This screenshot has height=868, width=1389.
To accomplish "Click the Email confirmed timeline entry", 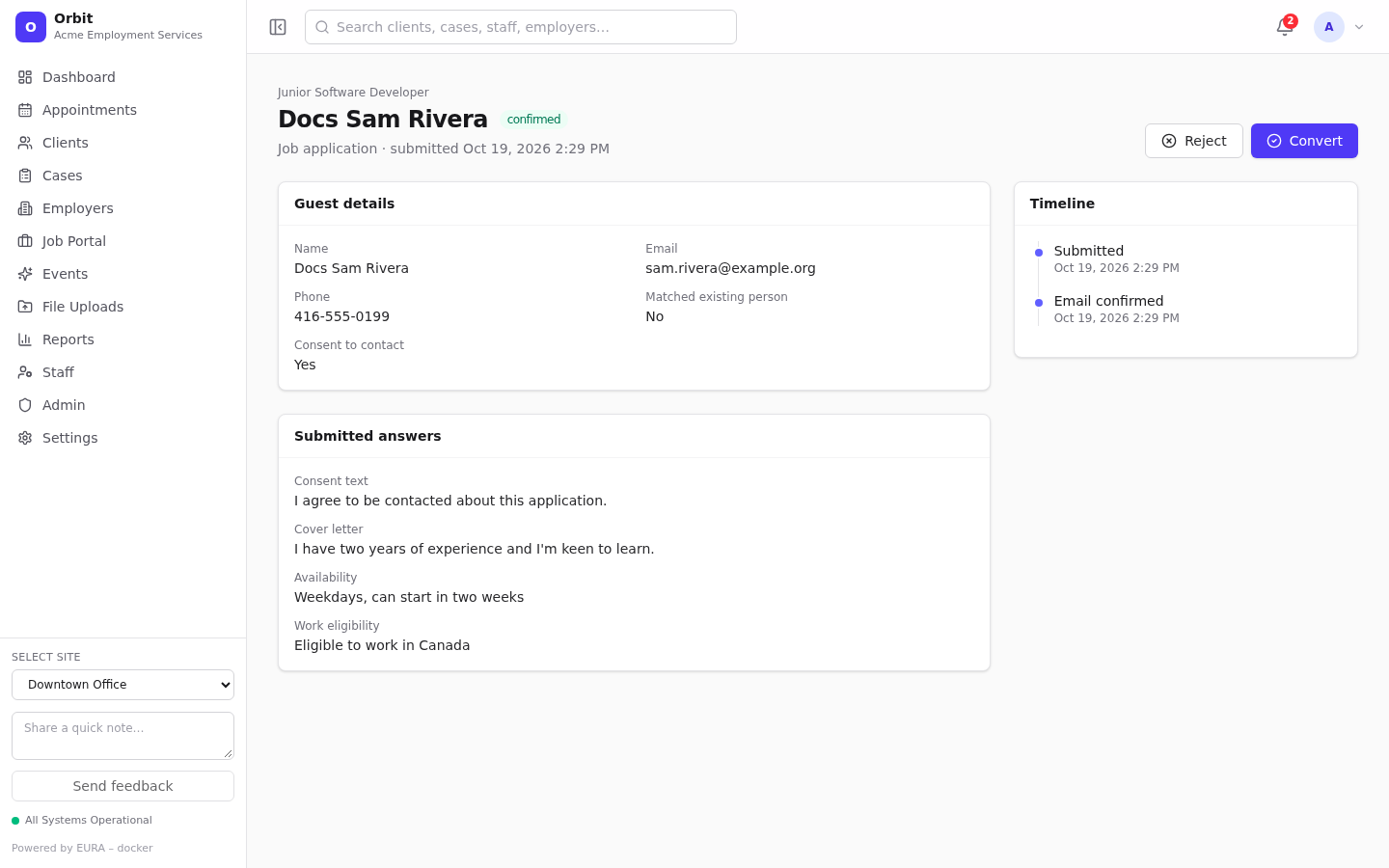I will click(x=1116, y=309).
